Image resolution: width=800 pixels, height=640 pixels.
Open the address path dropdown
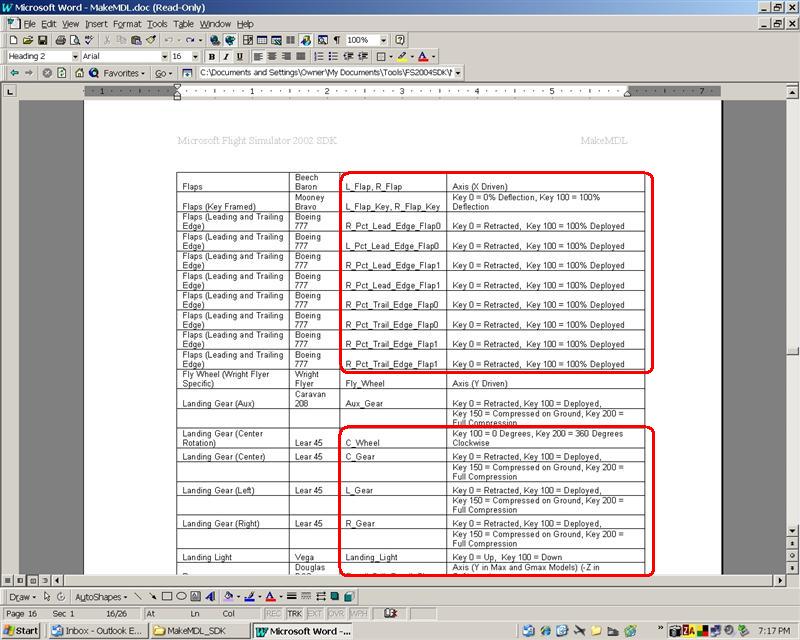coord(458,73)
